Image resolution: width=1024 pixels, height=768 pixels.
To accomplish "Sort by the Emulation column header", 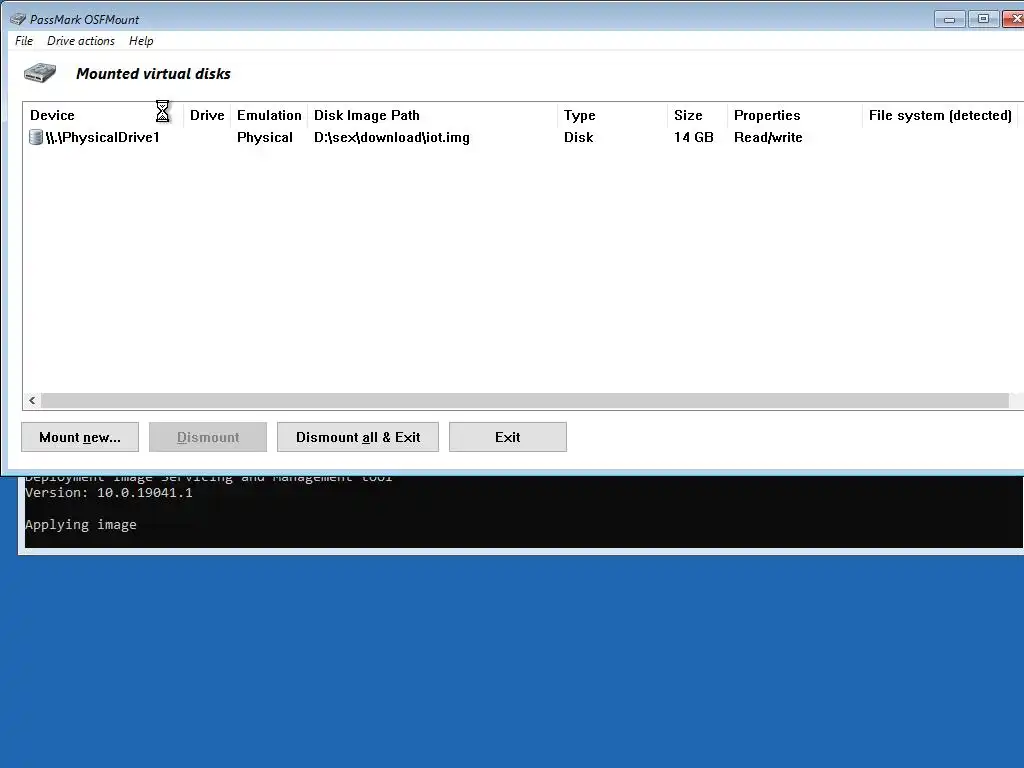I will point(269,115).
